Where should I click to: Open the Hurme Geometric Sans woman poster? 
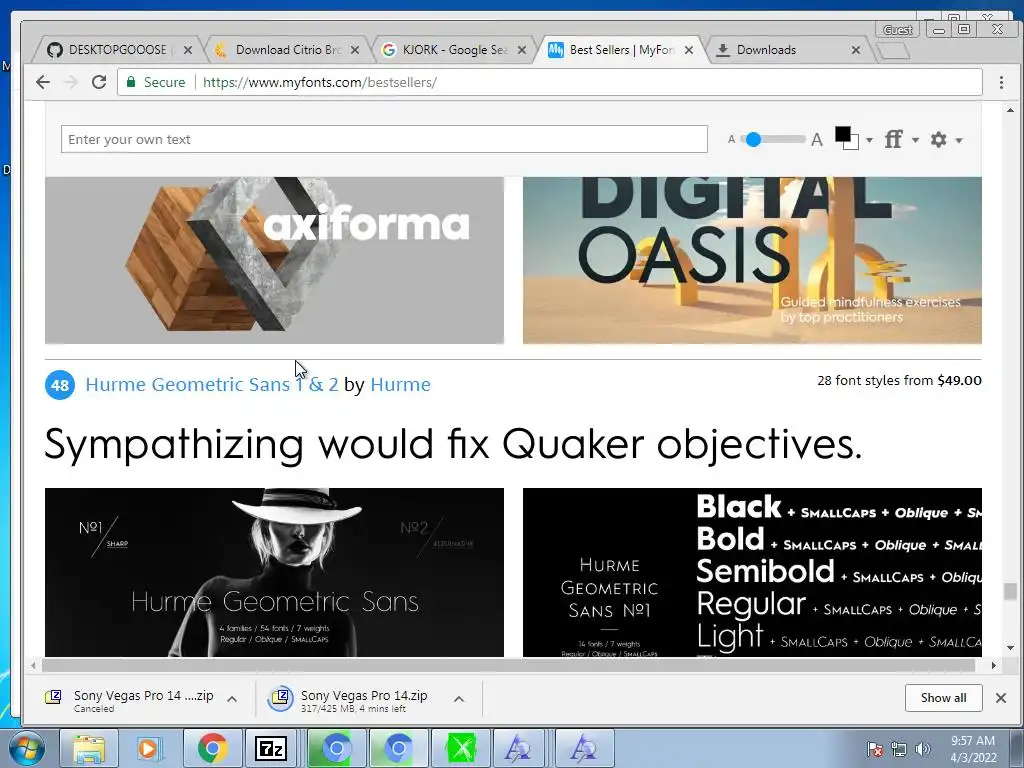tap(274, 572)
